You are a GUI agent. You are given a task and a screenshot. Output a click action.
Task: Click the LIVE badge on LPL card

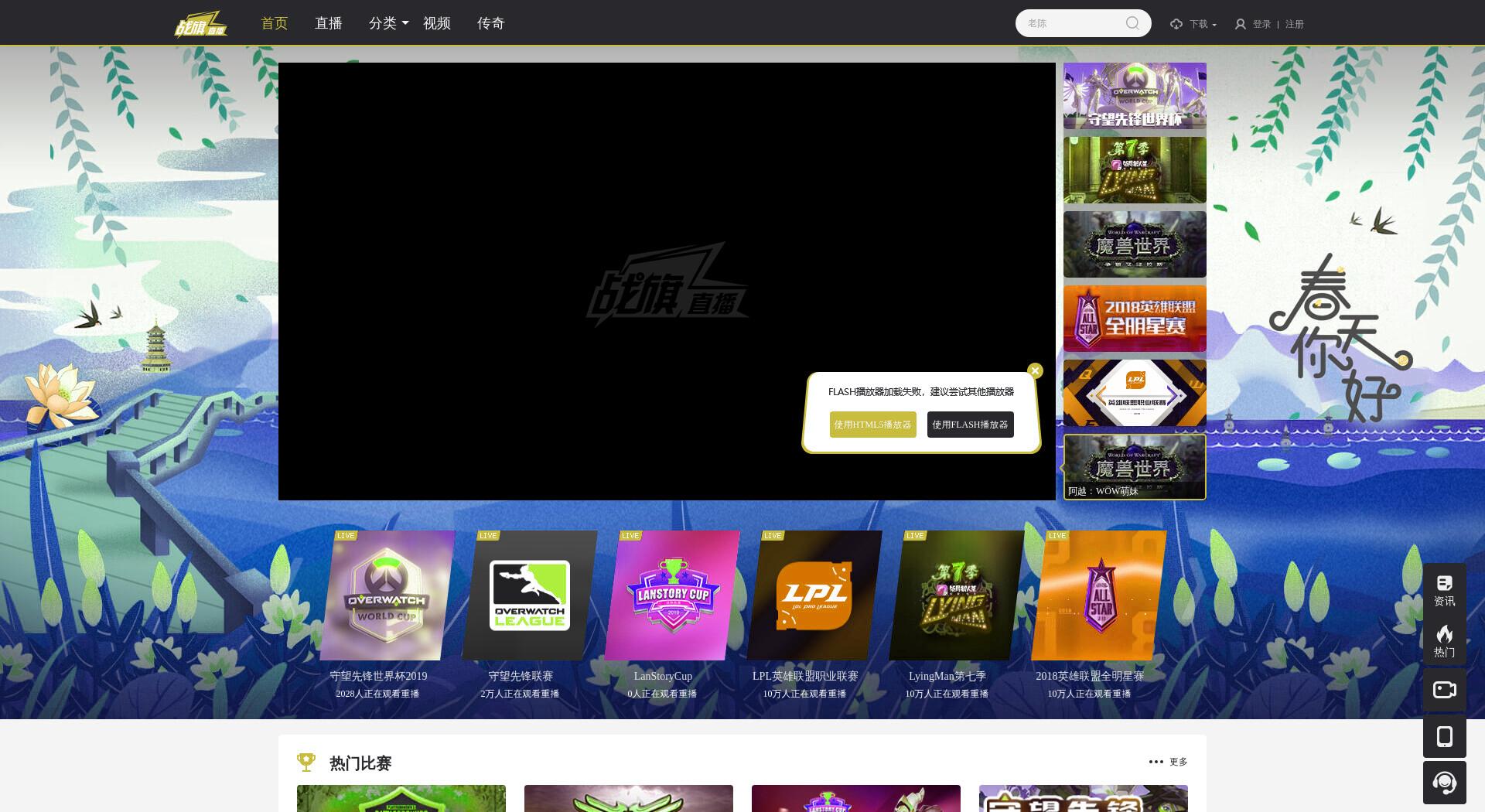pyautogui.click(x=773, y=535)
